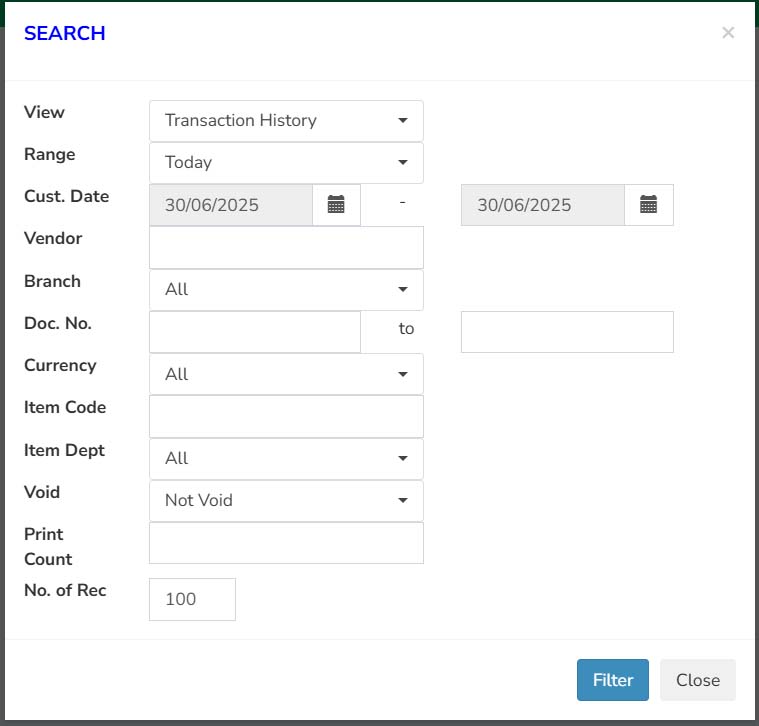The width and height of the screenshot is (759, 726).
Task: Close the search dialog with X icon
Action: pos(728,33)
